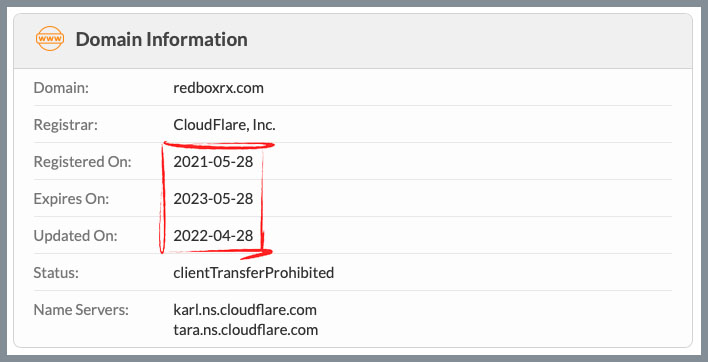The width and height of the screenshot is (708, 362).
Task: Click the word Information in header
Action: click(x=197, y=39)
